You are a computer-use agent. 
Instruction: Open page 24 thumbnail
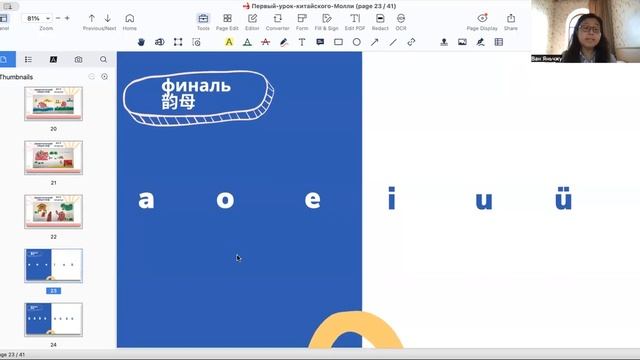[x=53, y=320]
